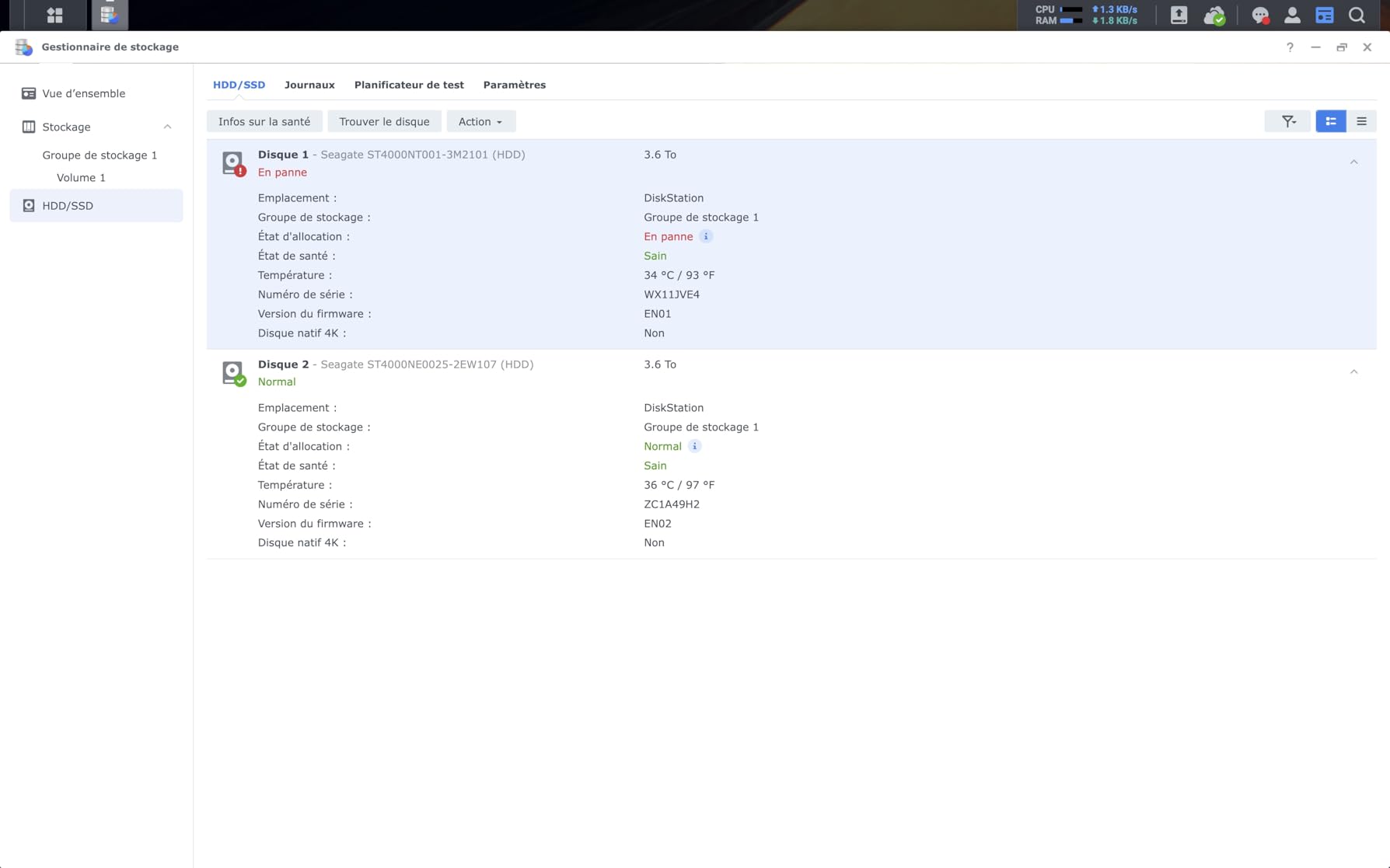The width and height of the screenshot is (1390, 868).
Task: Click the Infos sur la santé button
Action: tap(264, 121)
